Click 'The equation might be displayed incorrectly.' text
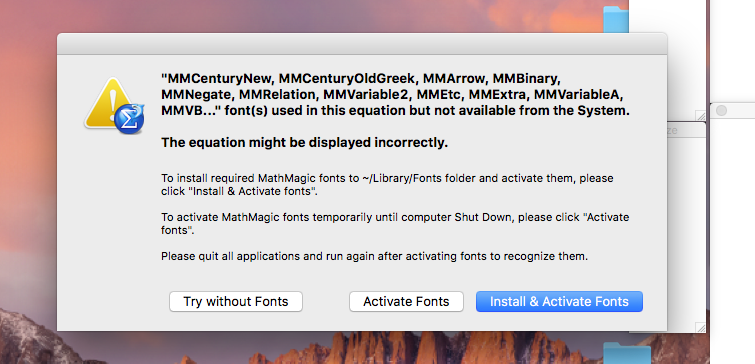The height and width of the screenshot is (364, 755). click(304, 143)
